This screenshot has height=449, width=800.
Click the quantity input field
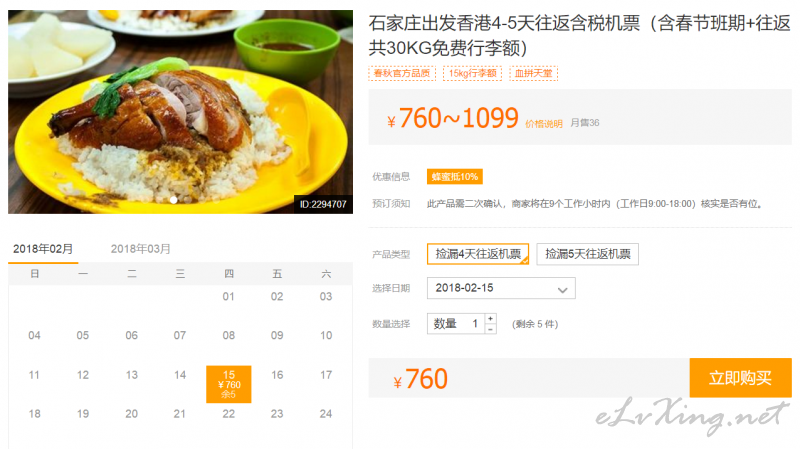tap(456, 324)
